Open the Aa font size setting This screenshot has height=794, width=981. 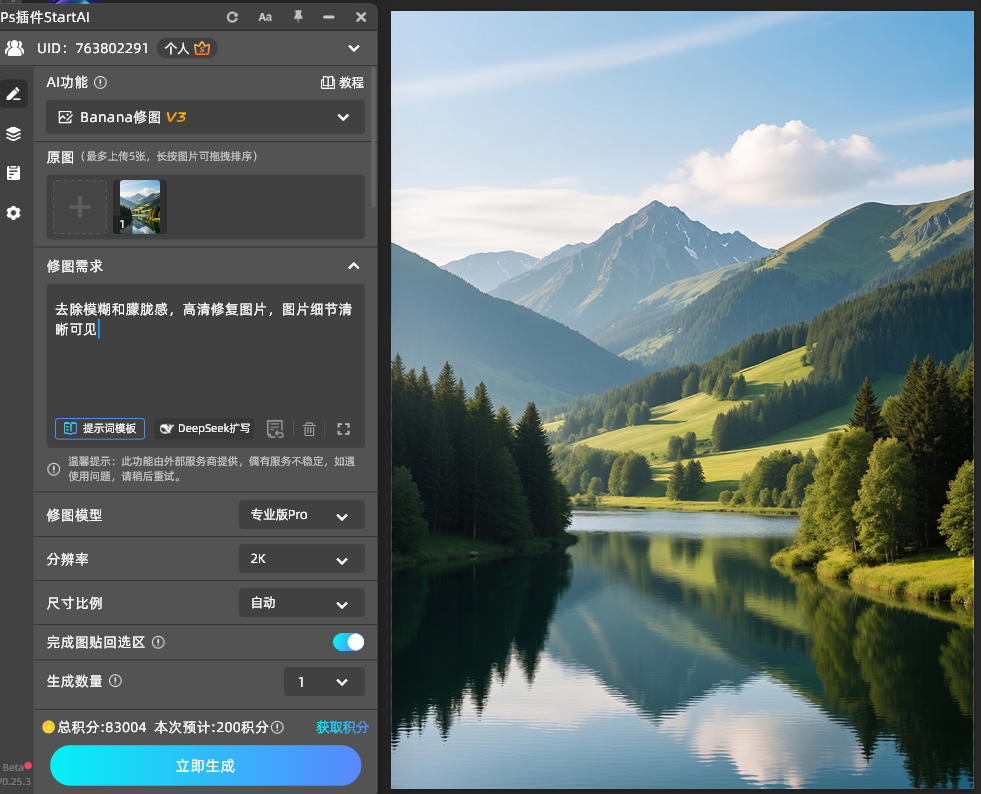coord(265,17)
